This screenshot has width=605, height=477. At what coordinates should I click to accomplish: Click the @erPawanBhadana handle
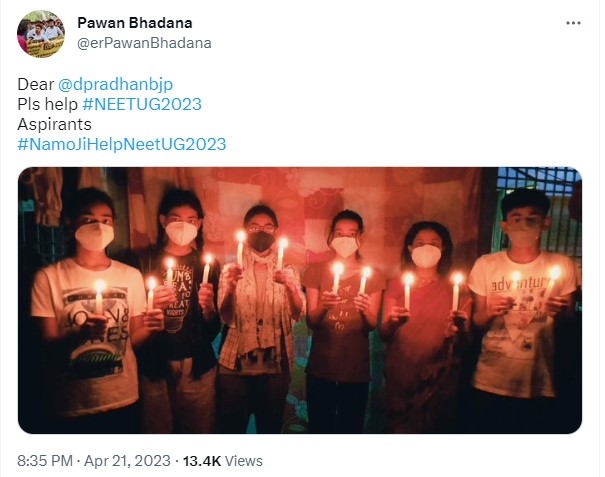pos(144,43)
